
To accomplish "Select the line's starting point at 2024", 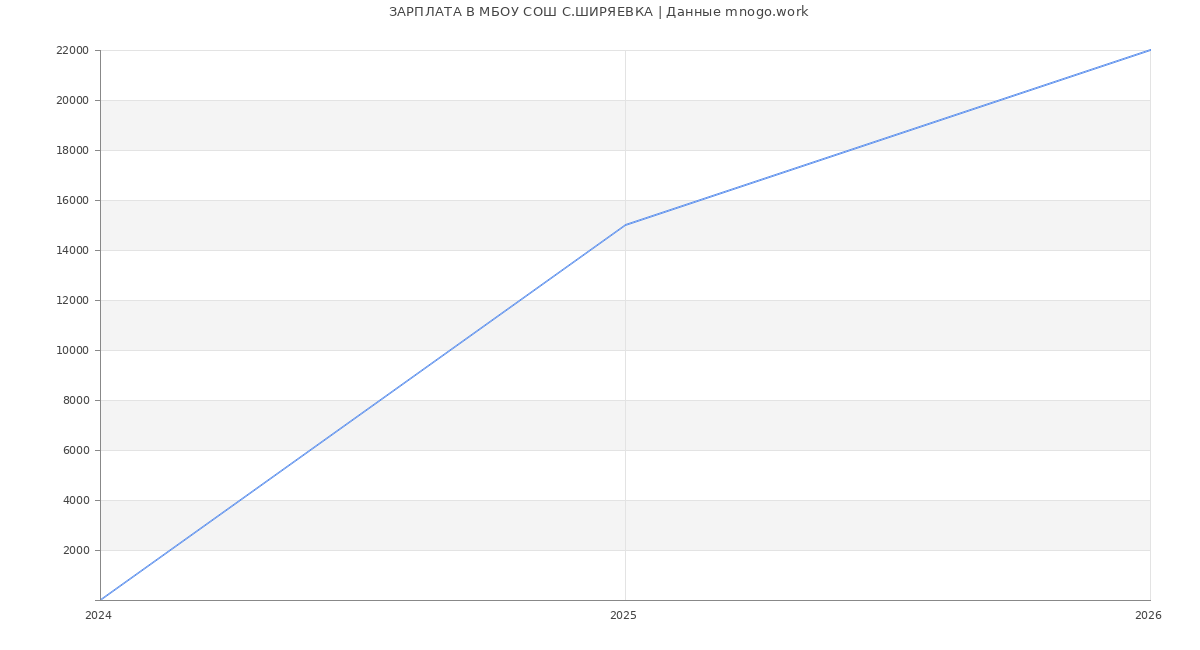I will point(100,600).
